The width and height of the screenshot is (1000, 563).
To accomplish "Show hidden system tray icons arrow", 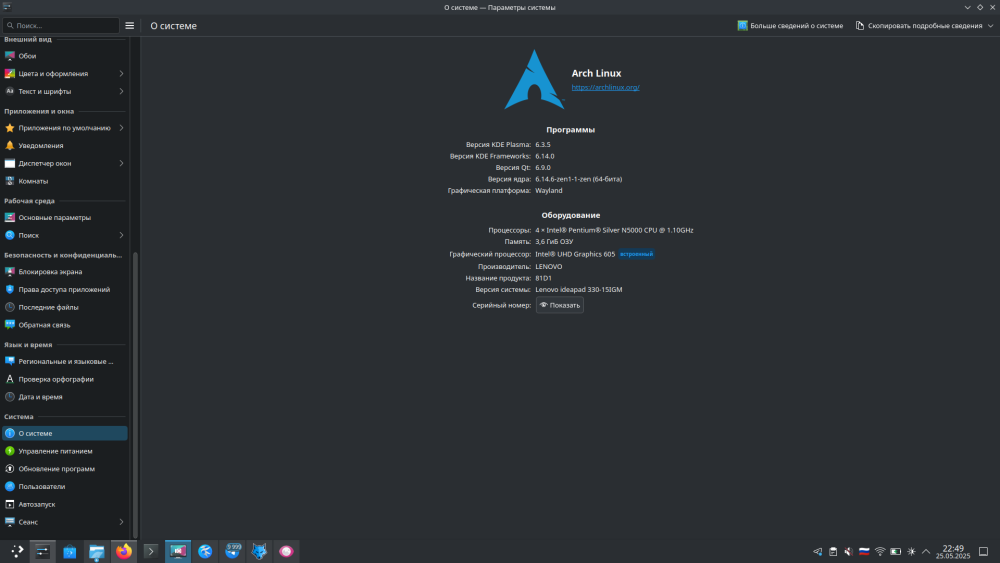I will point(926,552).
